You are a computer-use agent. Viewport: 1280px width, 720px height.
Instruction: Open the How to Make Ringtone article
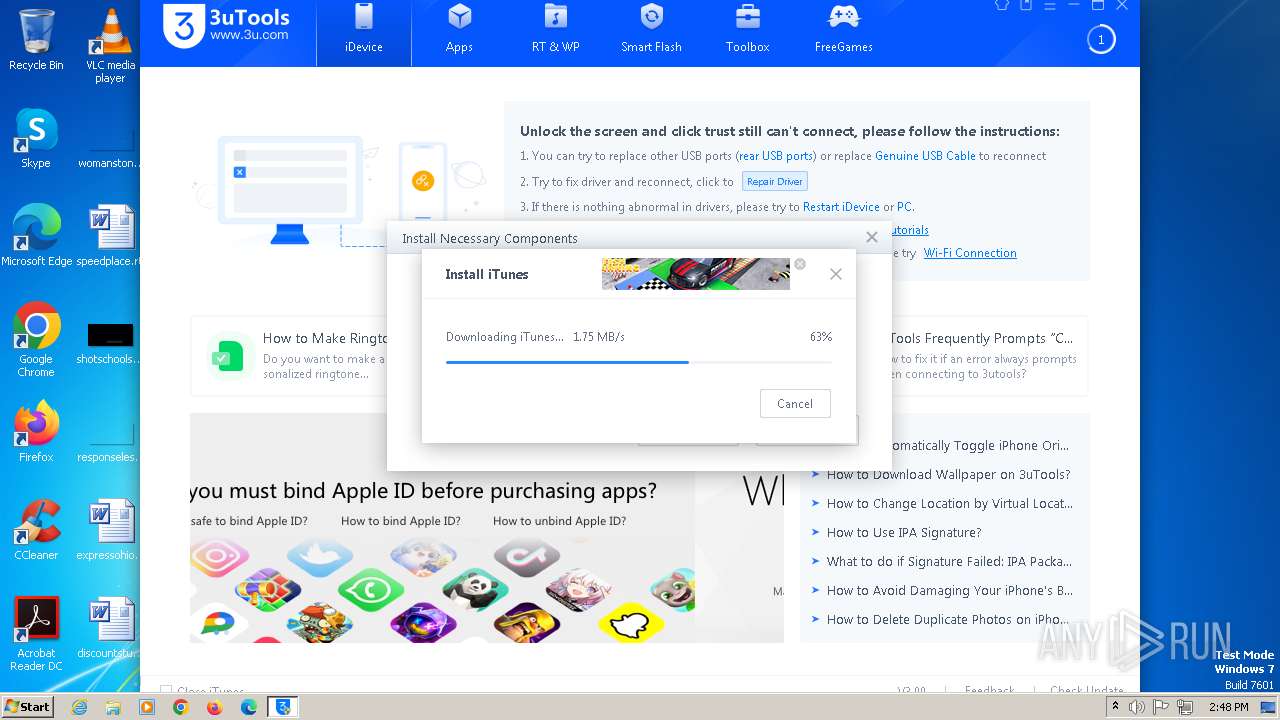pyautogui.click(x=325, y=339)
